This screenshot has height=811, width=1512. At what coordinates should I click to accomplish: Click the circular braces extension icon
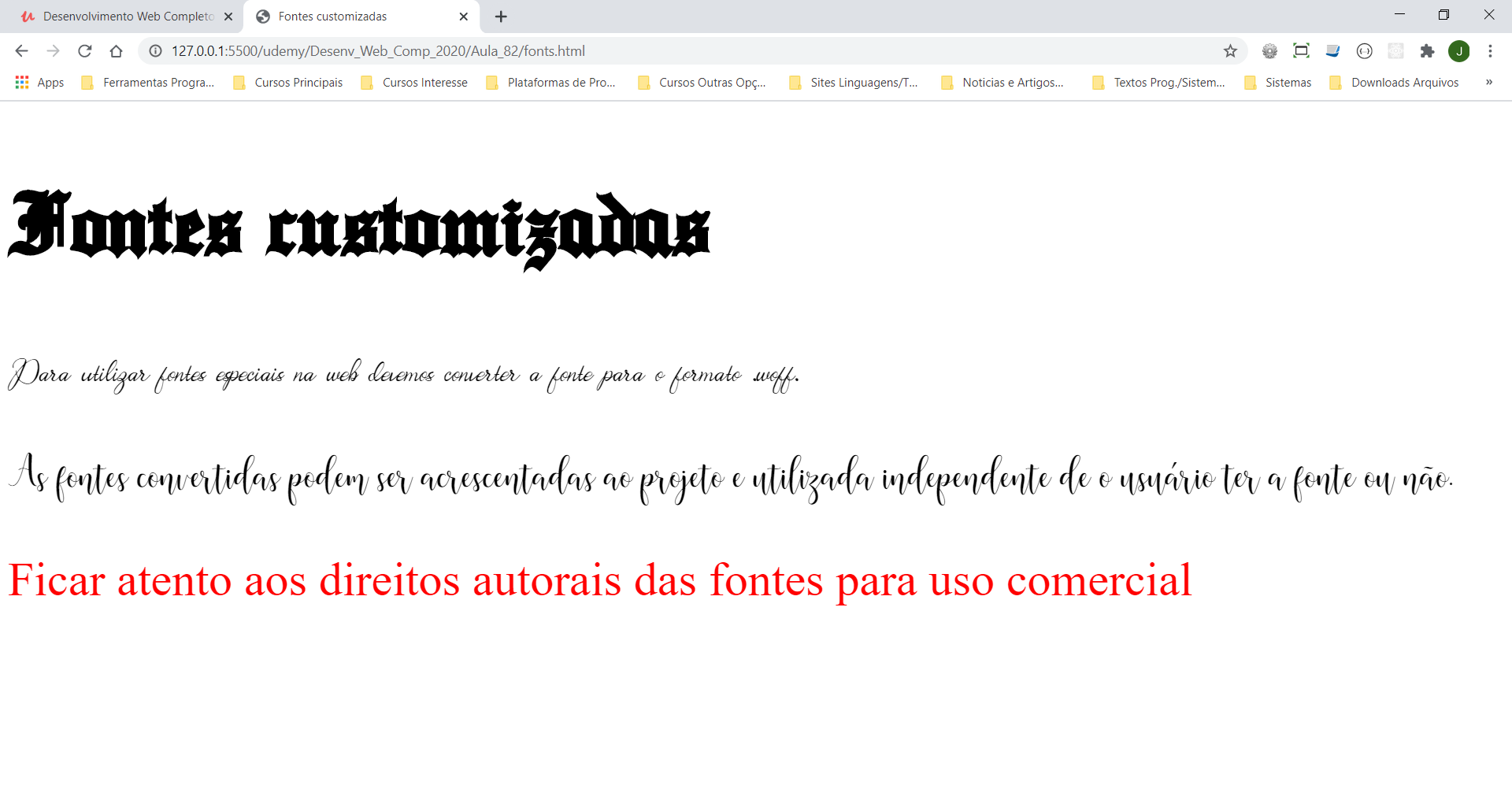(x=1364, y=51)
